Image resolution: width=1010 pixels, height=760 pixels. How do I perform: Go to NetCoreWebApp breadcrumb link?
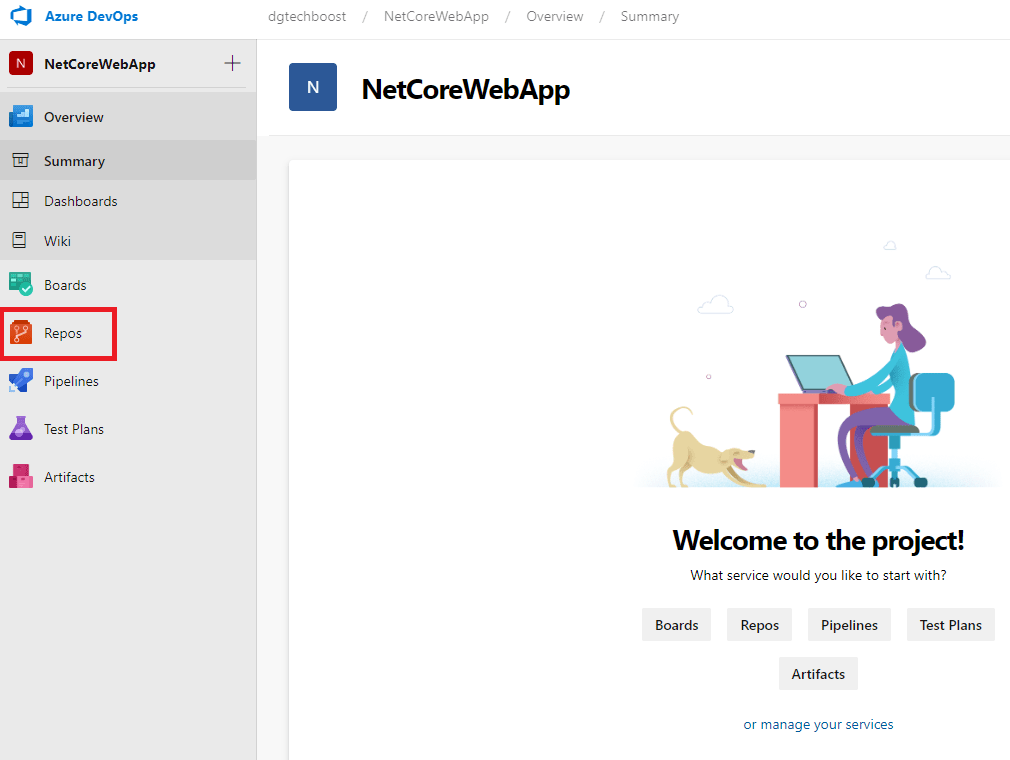(436, 17)
